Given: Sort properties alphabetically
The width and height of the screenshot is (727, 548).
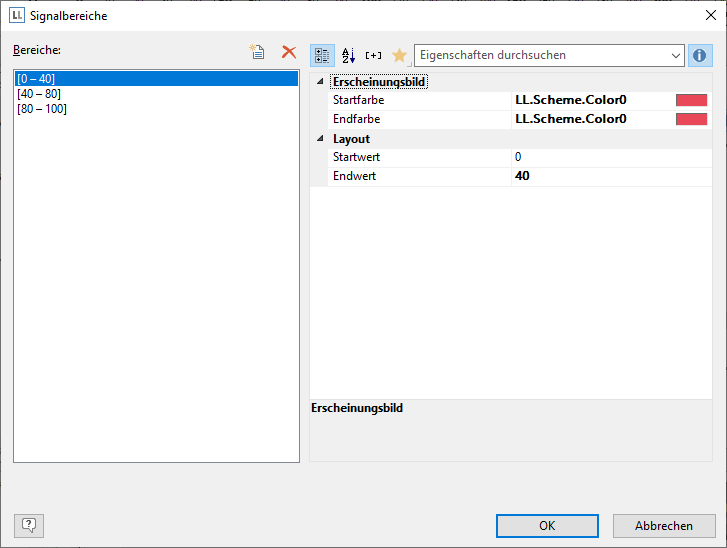Looking at the screenshot, I should [x=348, y=55].
